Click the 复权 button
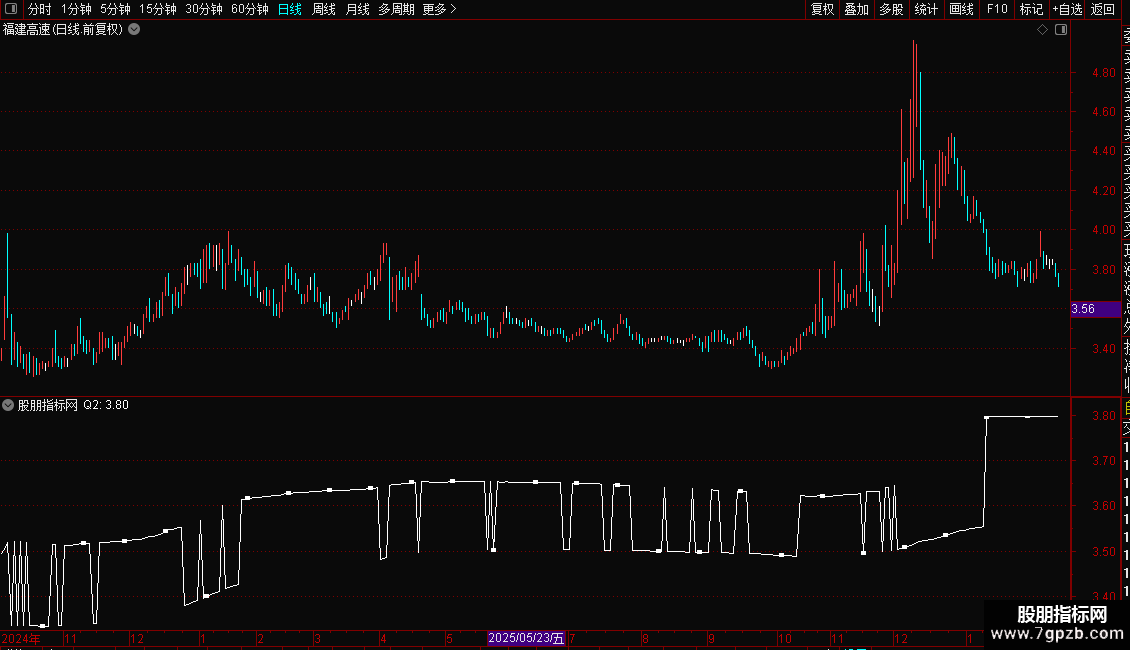 tap(822, 9)
